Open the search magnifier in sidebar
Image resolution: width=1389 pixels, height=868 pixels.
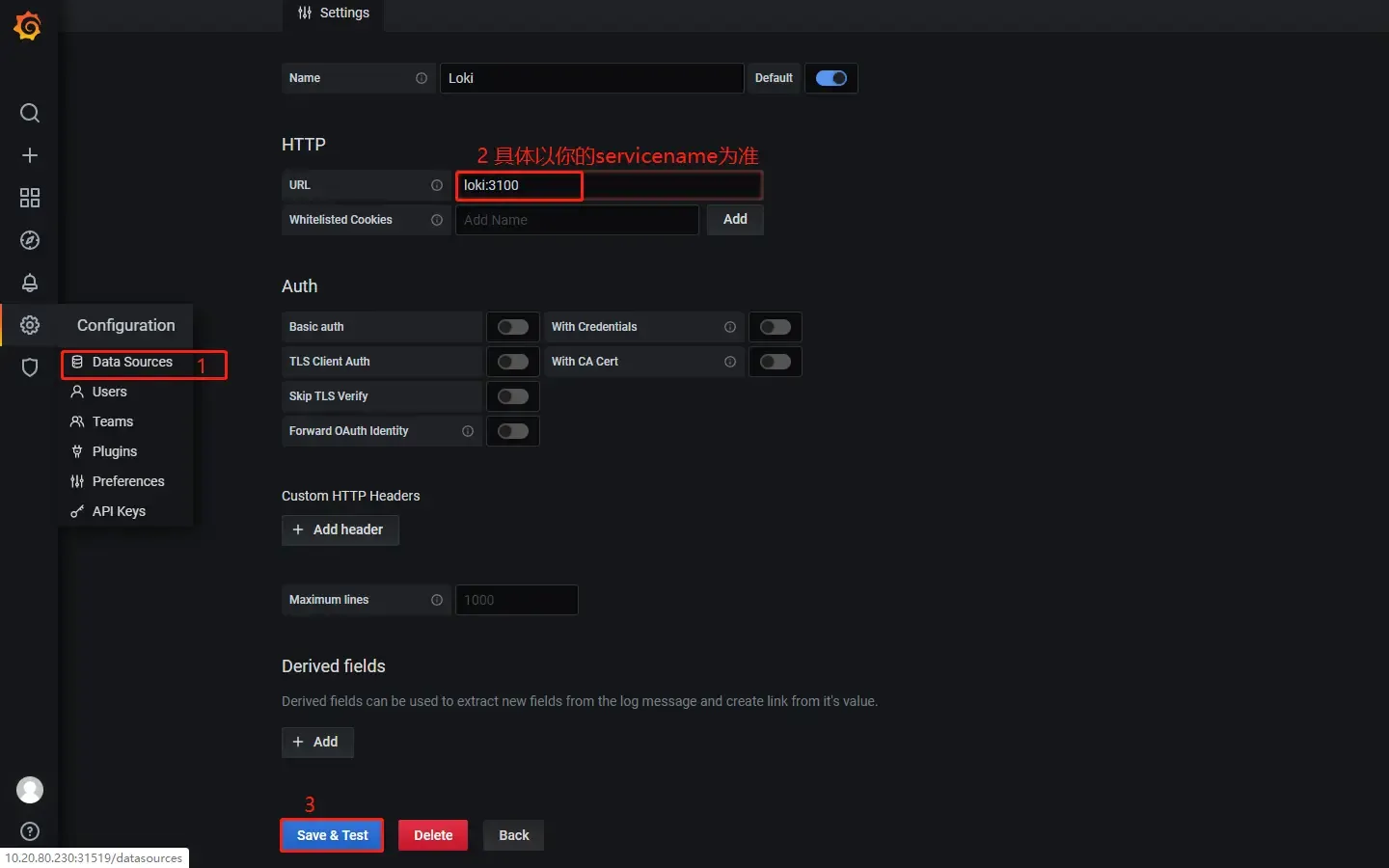[30, 113]
